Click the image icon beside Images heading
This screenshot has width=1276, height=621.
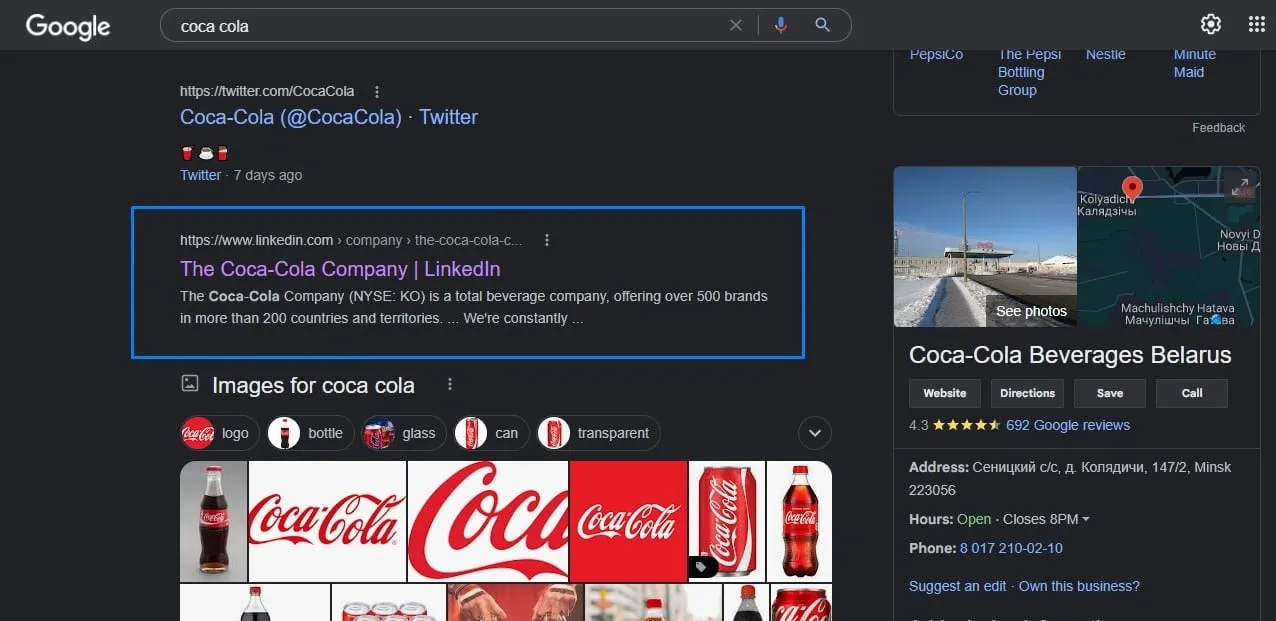(189, 384)
